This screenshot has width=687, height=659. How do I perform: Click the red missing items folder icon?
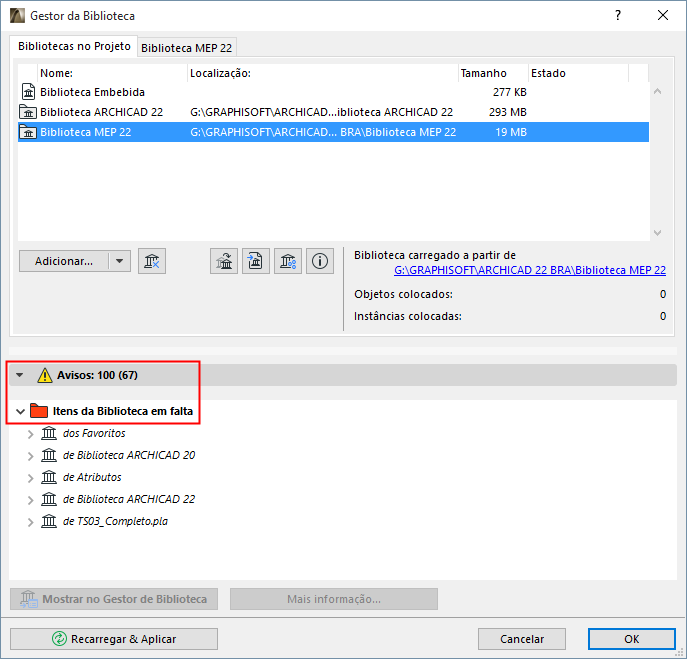(x=39, y=411)
